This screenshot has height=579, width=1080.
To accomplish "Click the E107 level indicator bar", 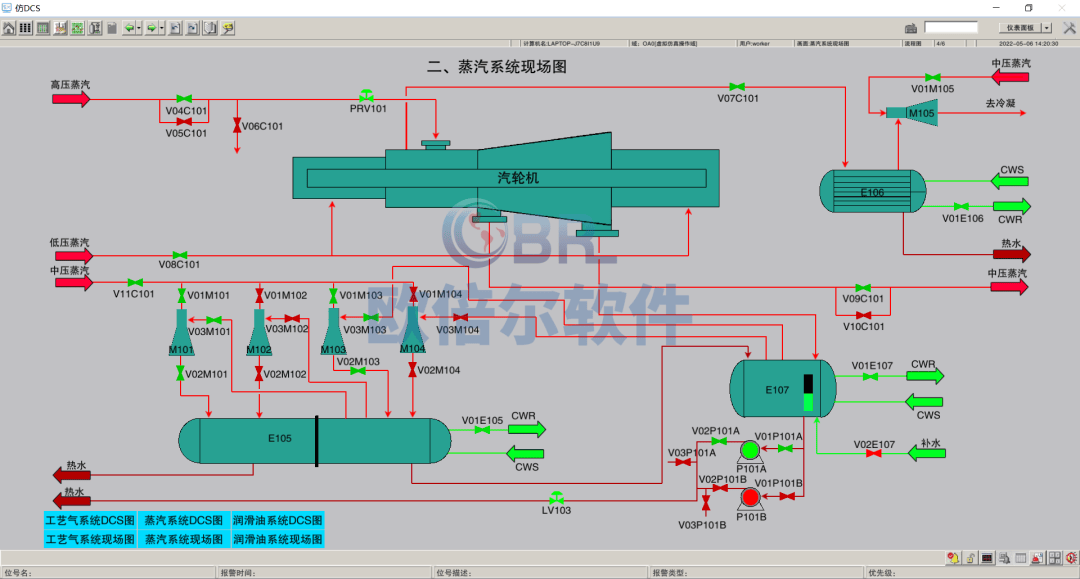I will coord(808,393).
